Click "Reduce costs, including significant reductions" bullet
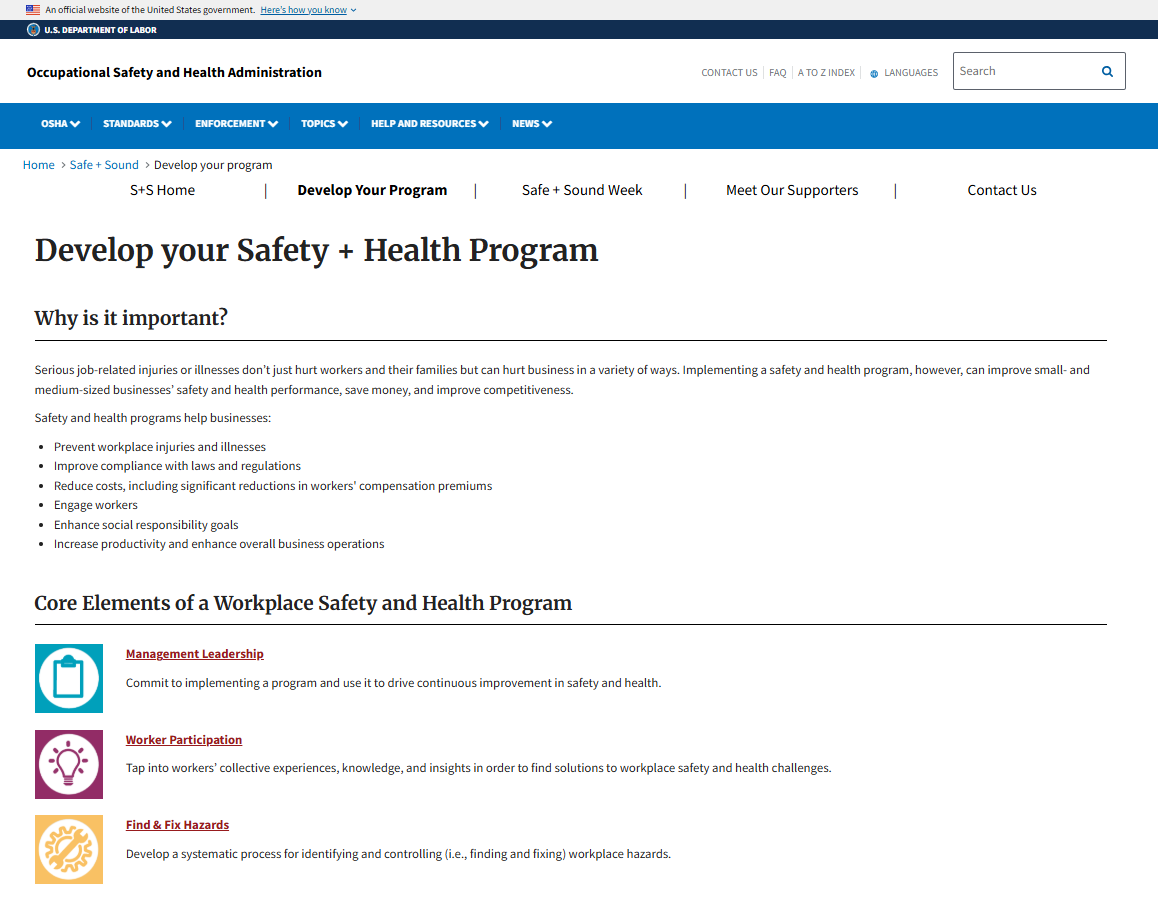The height and width of the screenshot is (904, 1158). click(273, 486)
